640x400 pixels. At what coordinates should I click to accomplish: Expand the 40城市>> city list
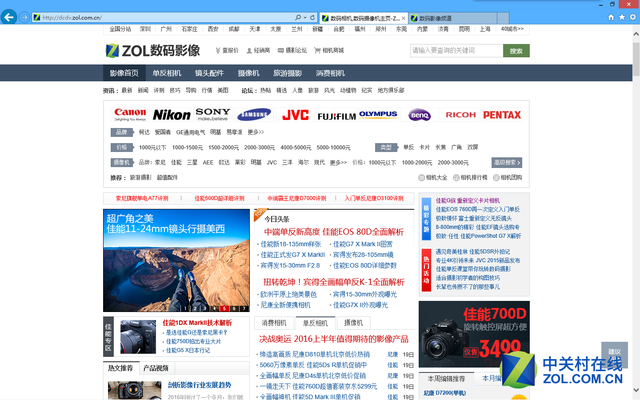pyautogui.click(x=512, y=29)
